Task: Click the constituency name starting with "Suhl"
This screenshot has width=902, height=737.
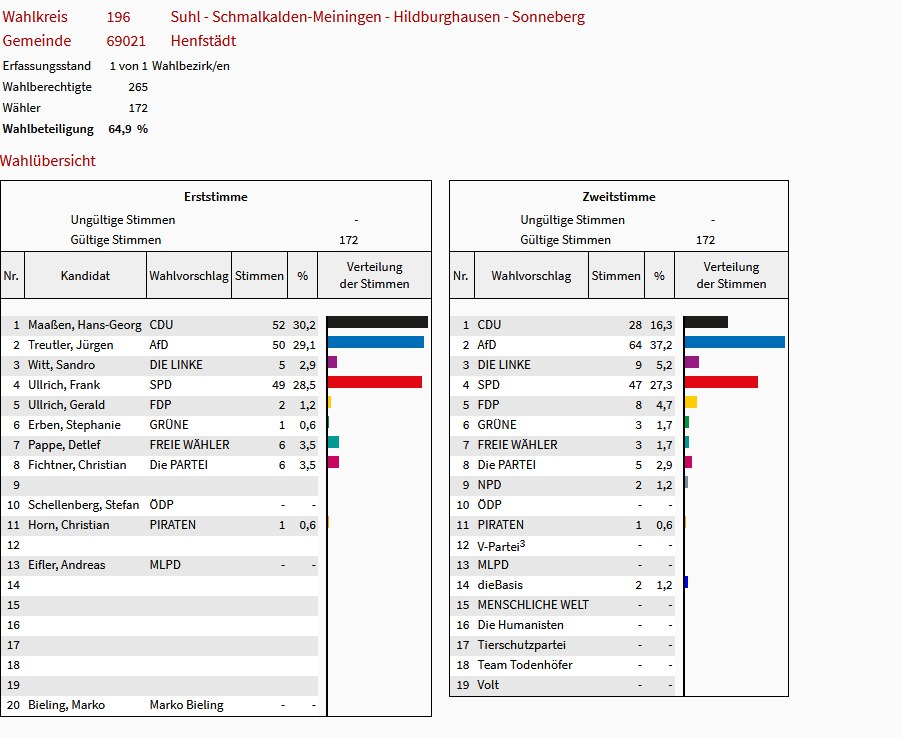Action: (377, 17)
